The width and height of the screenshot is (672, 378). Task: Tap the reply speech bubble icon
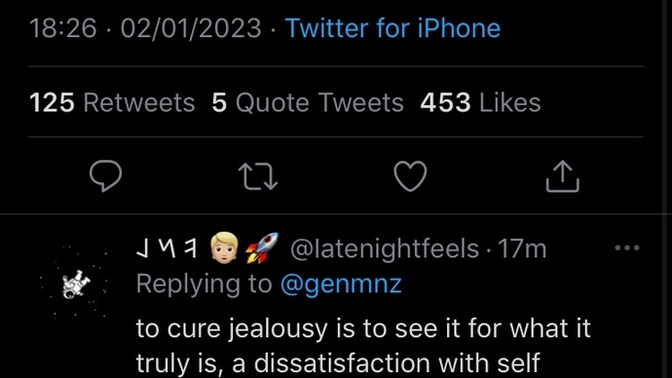click(x=105, y=176)
